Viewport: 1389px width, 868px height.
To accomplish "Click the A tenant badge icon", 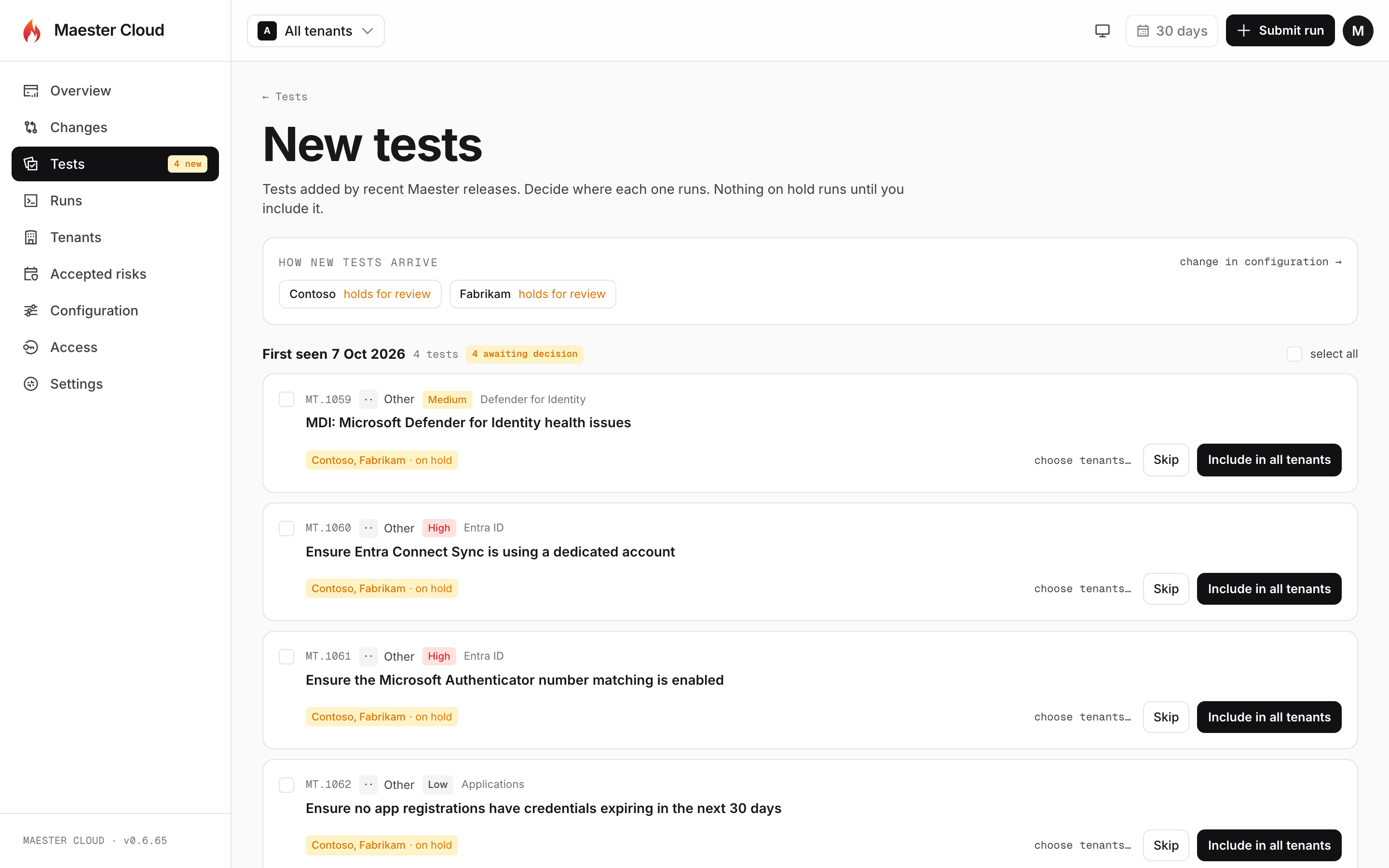I will (267, 31).
